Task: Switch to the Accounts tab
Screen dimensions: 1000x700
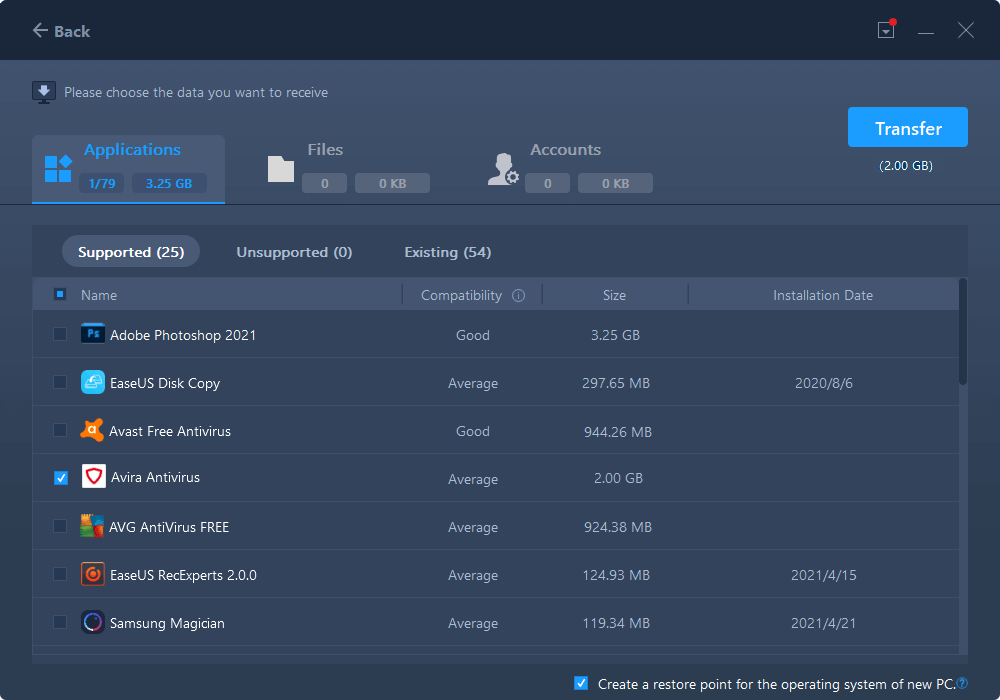Action: point(571,169)
